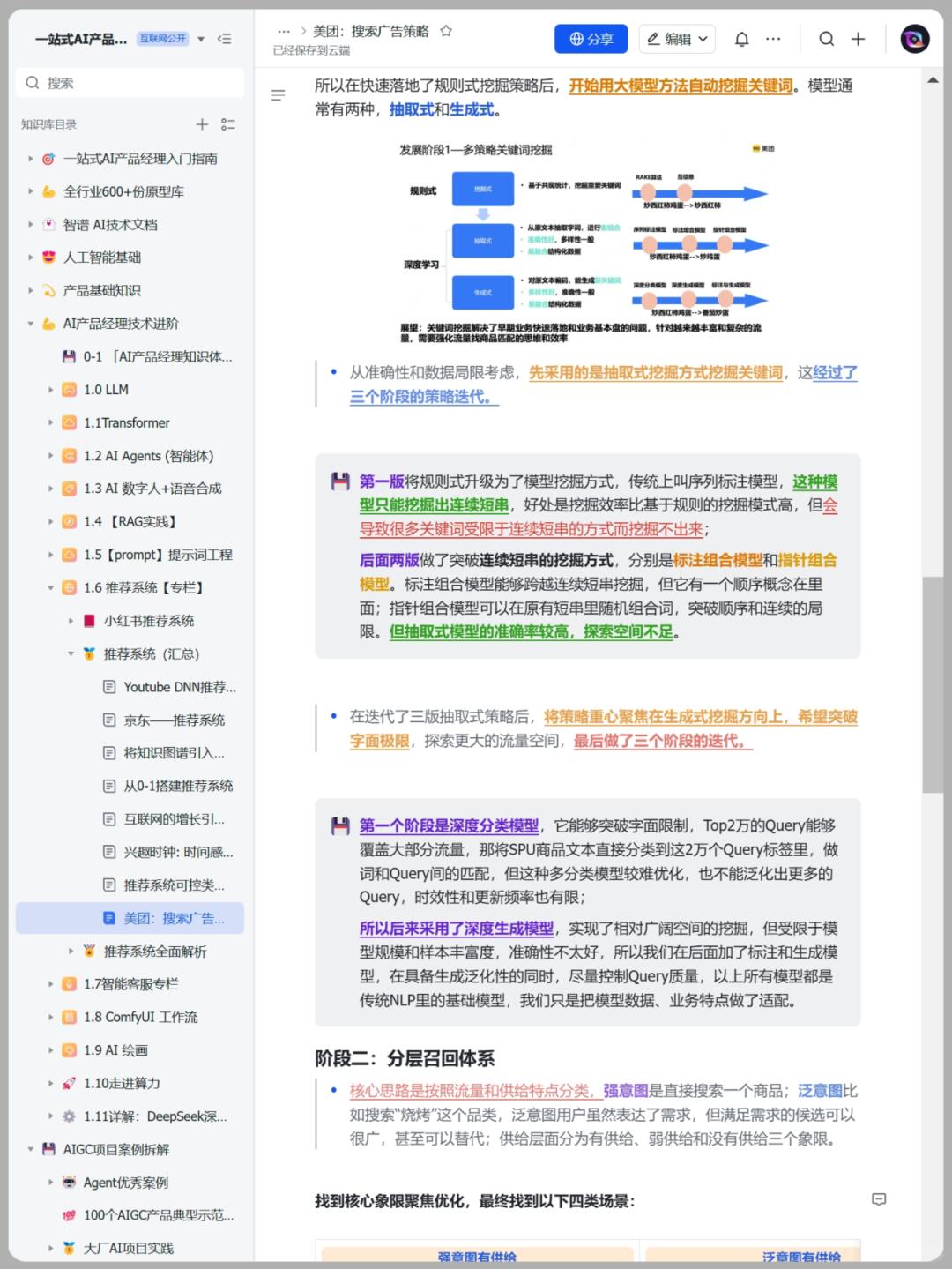Open the 1.8 ComfyUI 工作流 folder
Viewport: 952px width, 1269px height.
[140, 1017]
